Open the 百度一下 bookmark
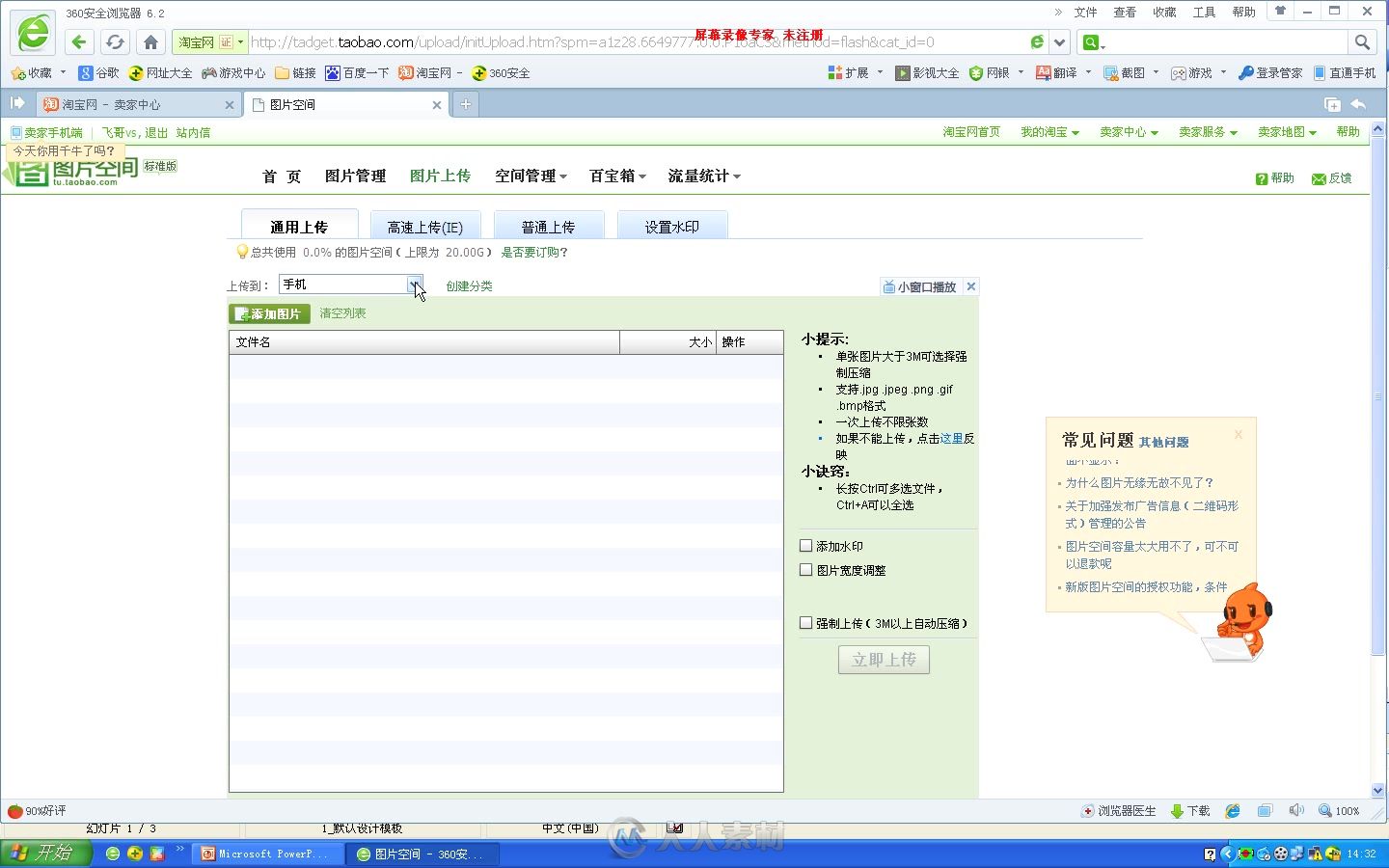1389x868 pixels. (x=357, y=73)
